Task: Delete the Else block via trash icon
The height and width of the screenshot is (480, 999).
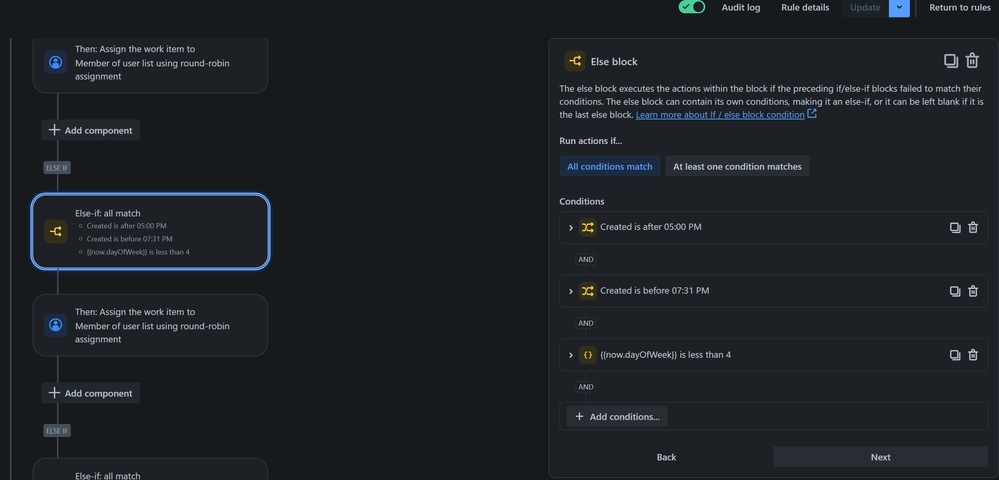Action: 972,61
